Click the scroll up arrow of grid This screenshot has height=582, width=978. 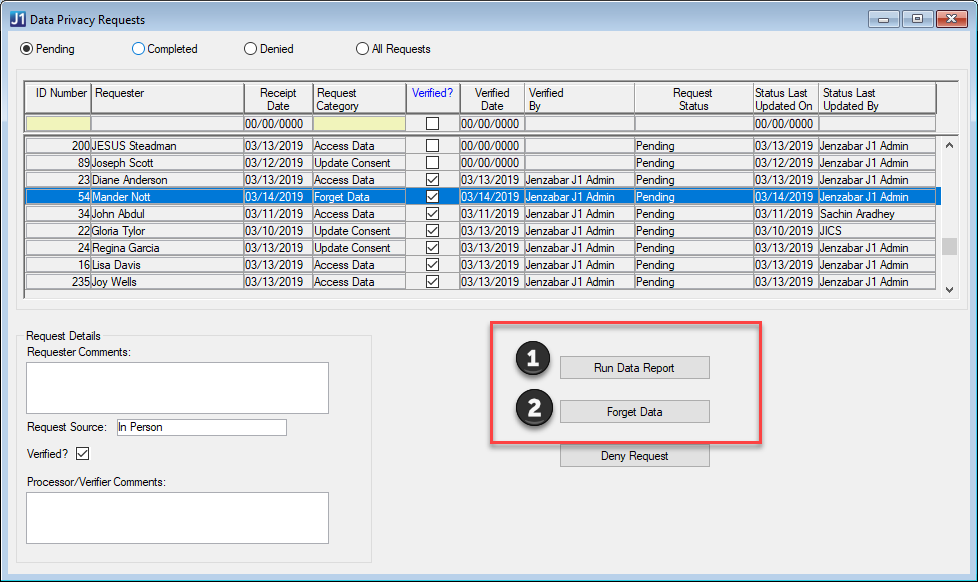949,145
